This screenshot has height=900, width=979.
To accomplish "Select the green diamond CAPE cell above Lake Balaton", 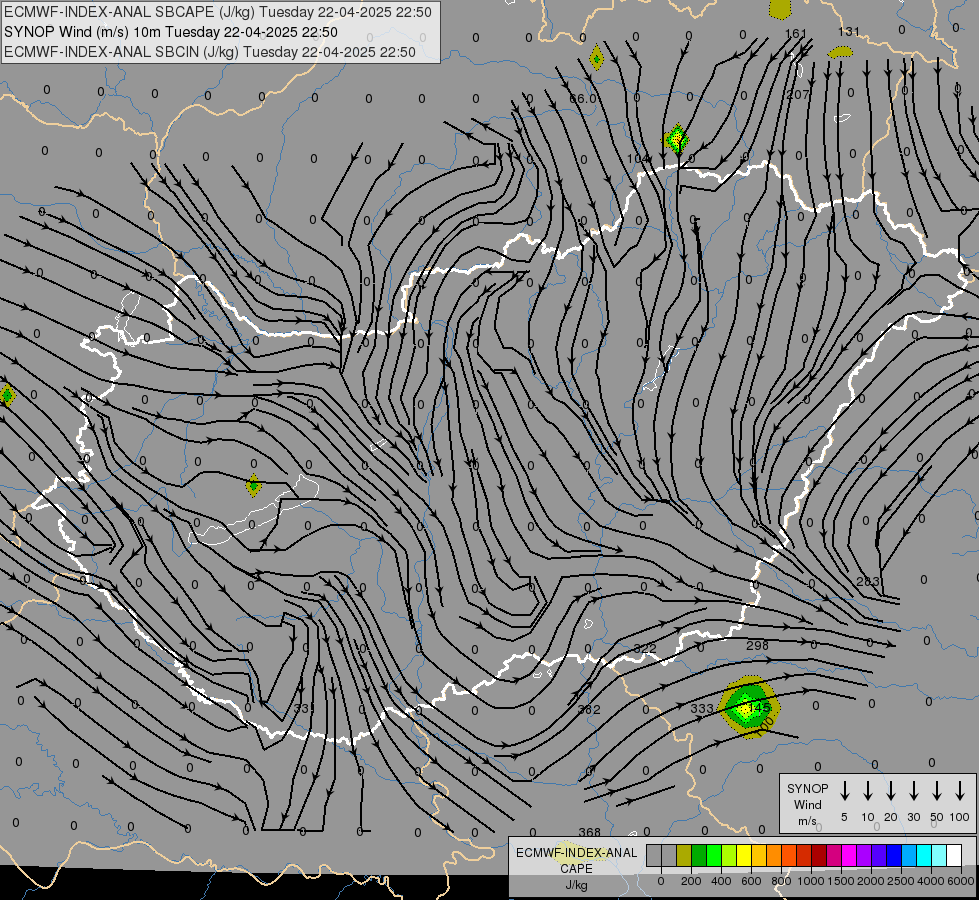I will [253, 485].
